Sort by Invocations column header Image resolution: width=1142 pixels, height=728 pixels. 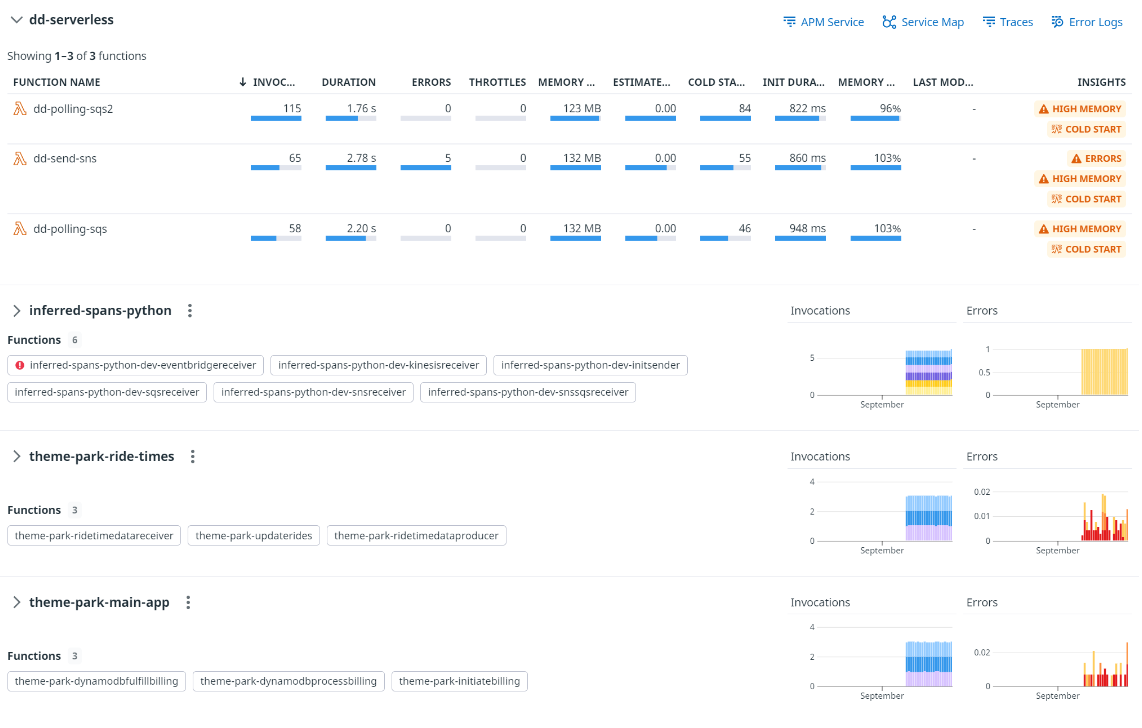click(267, 82)
